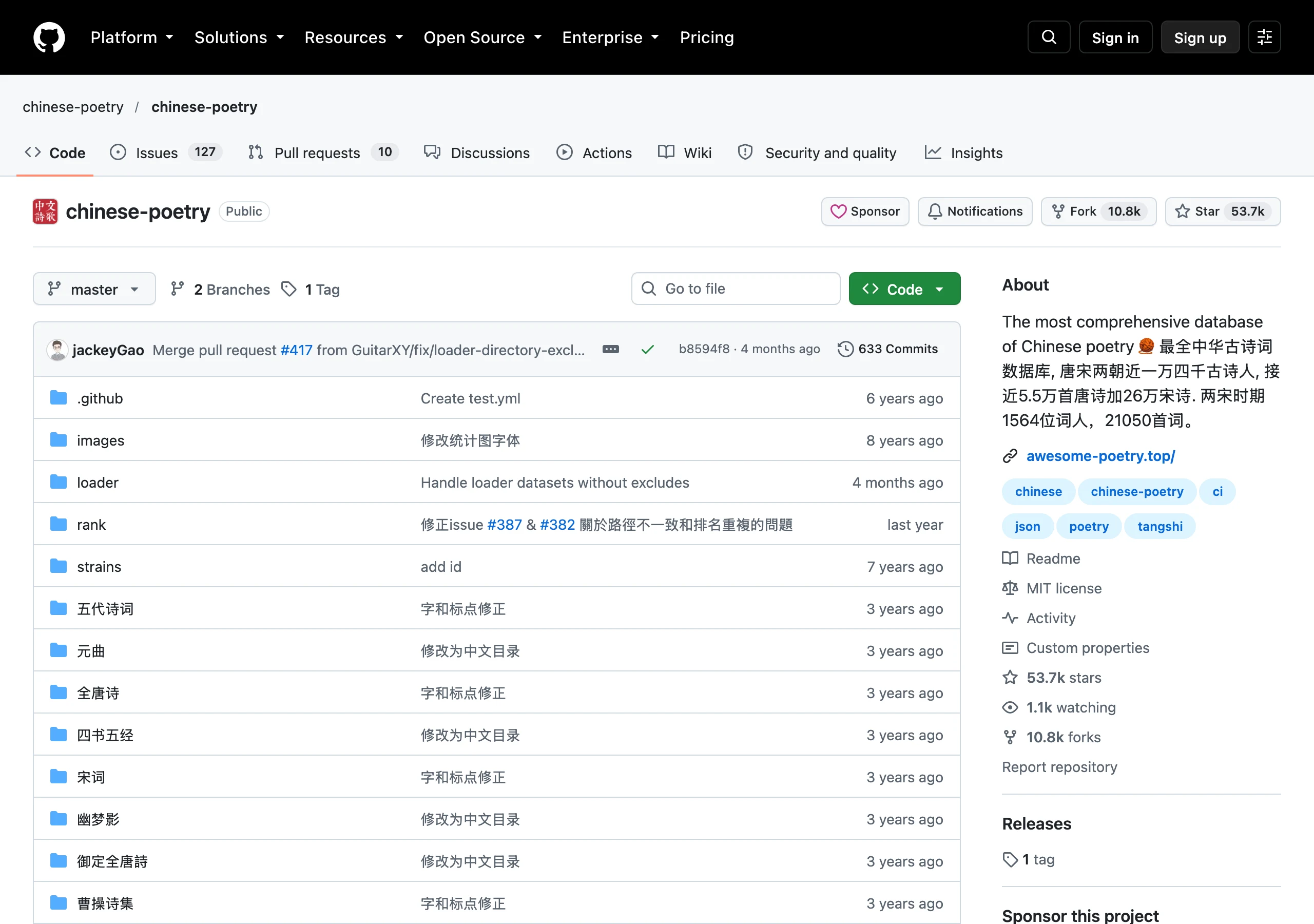Click the .github folder icon
1314x924 pixels.
[x=59, y=397]
